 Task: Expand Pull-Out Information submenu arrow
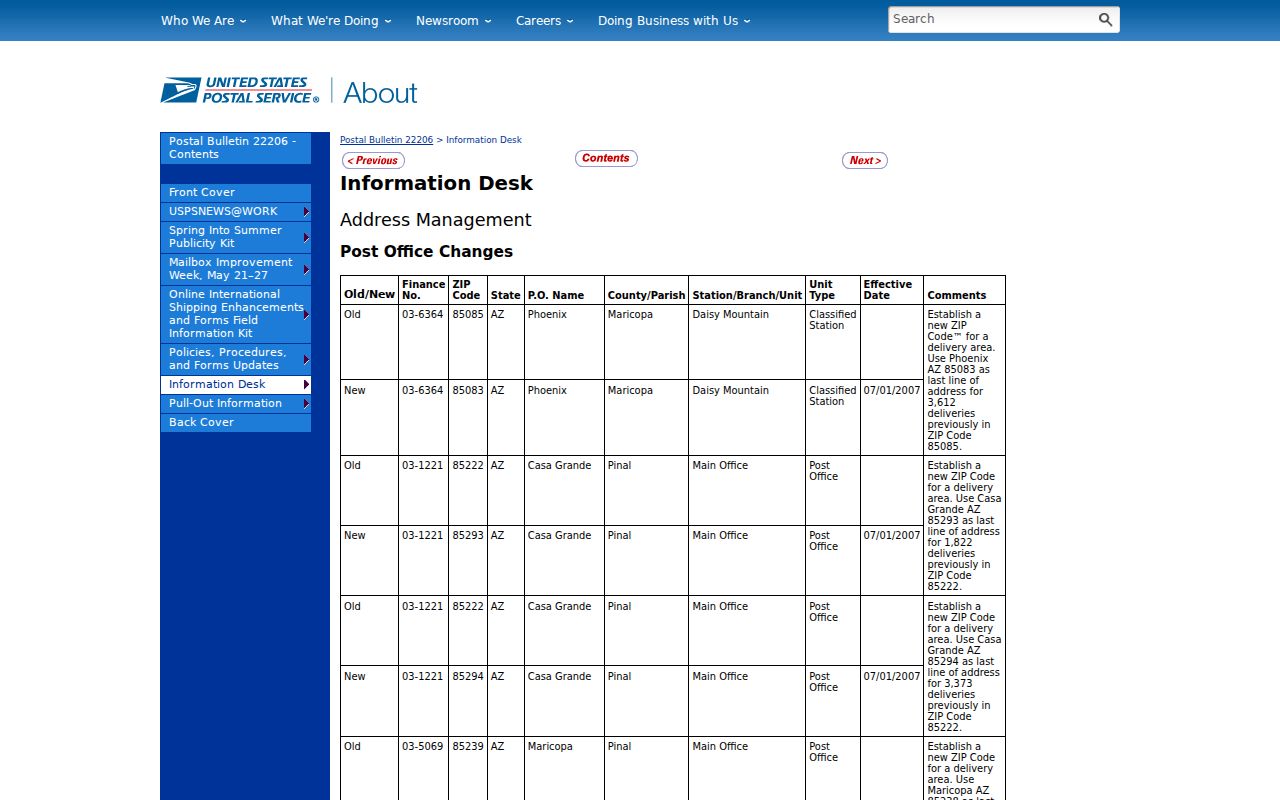tap(306, 404)
